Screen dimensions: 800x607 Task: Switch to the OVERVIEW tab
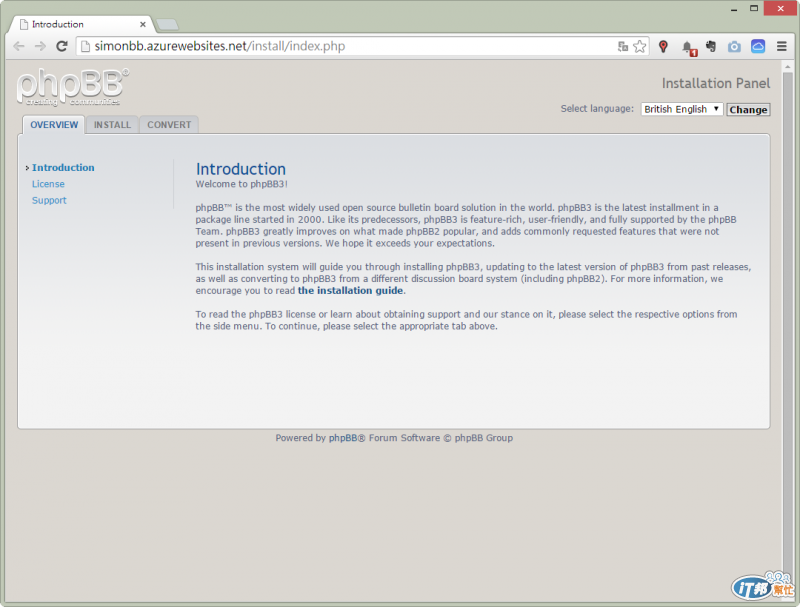click(54, 125)
